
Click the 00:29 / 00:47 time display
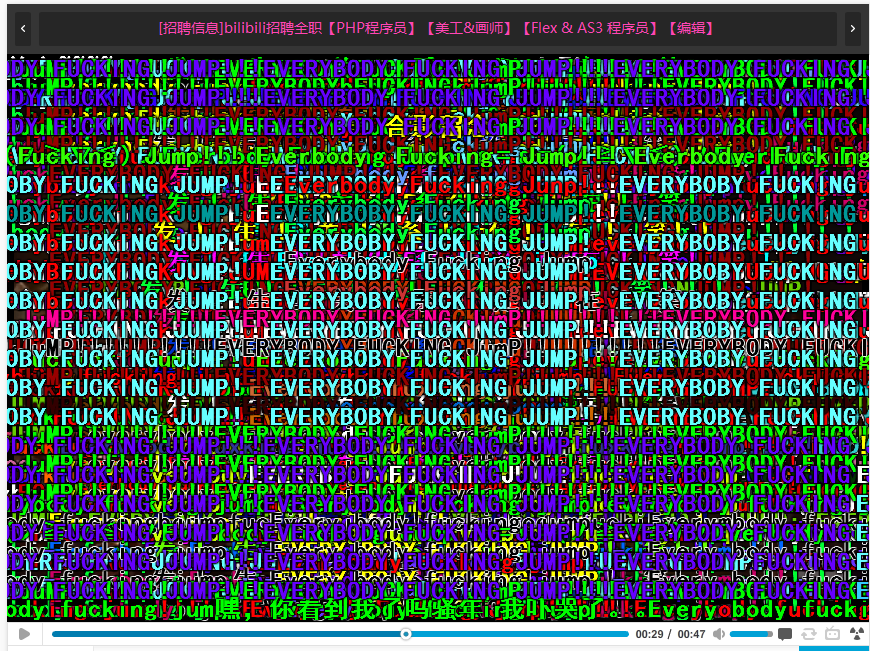670,634
